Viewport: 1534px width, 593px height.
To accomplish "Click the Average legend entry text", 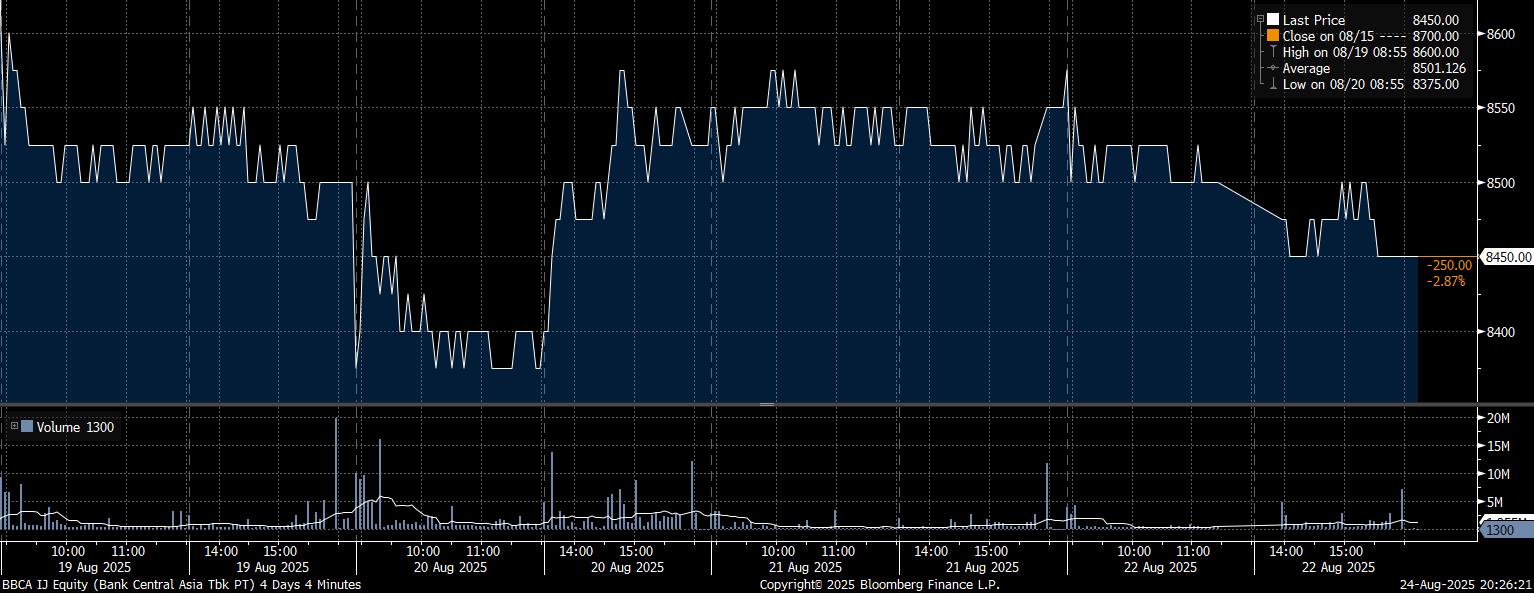I will point(1306,68).
